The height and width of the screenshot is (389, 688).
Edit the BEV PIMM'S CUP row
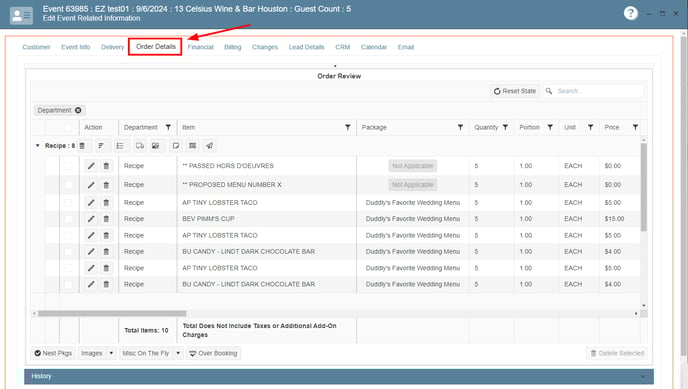coord(91,219)
